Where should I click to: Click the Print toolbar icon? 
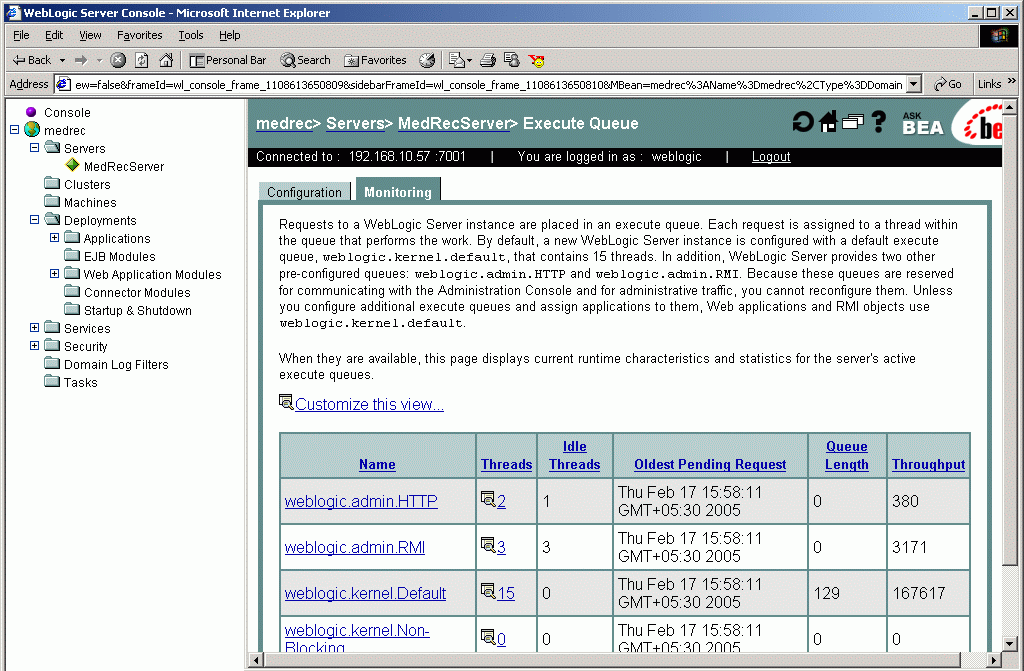487,60
